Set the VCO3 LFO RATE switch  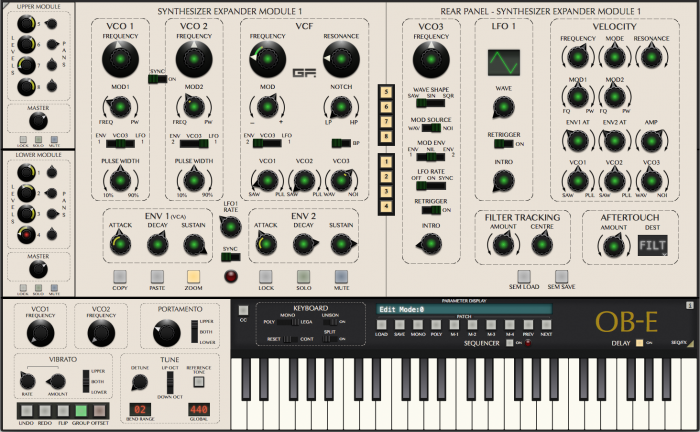431,185
